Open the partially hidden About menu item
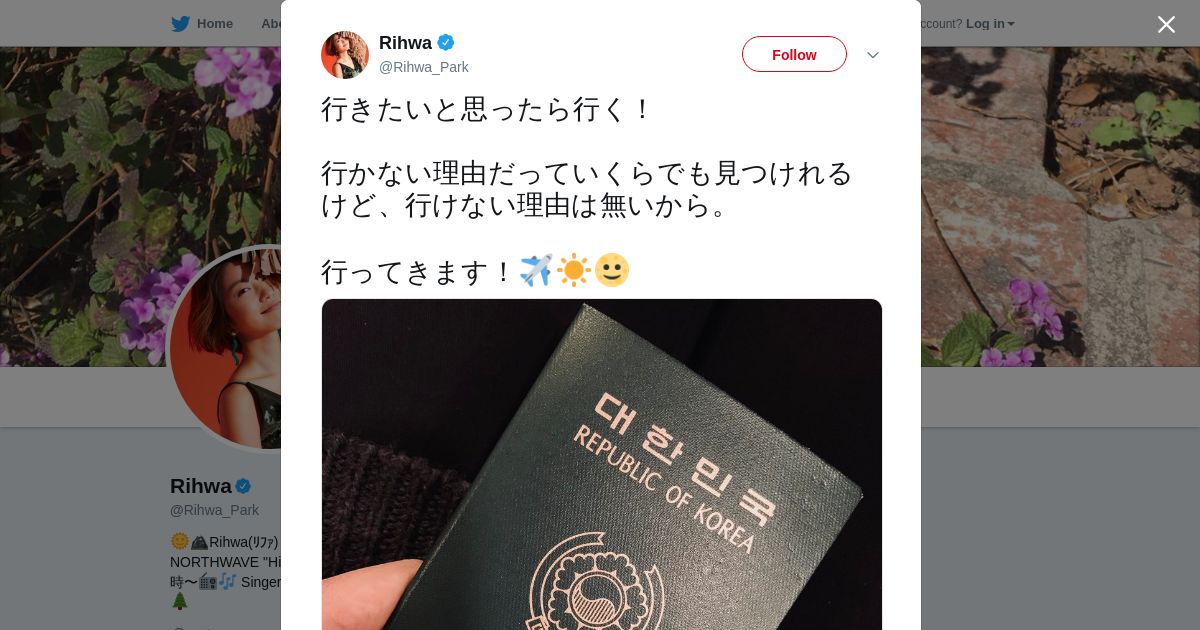This screenshot has height=630, width=1200. point(271,24)
